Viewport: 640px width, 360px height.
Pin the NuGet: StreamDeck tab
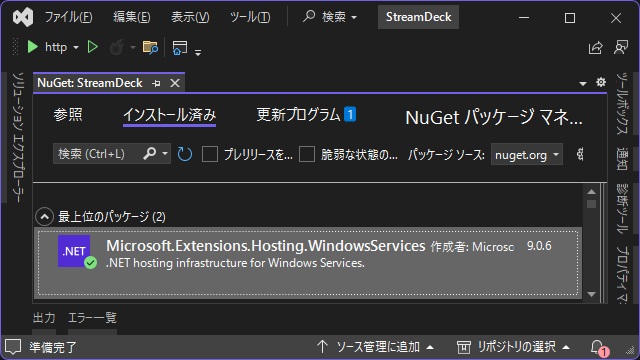pos(156,83)
